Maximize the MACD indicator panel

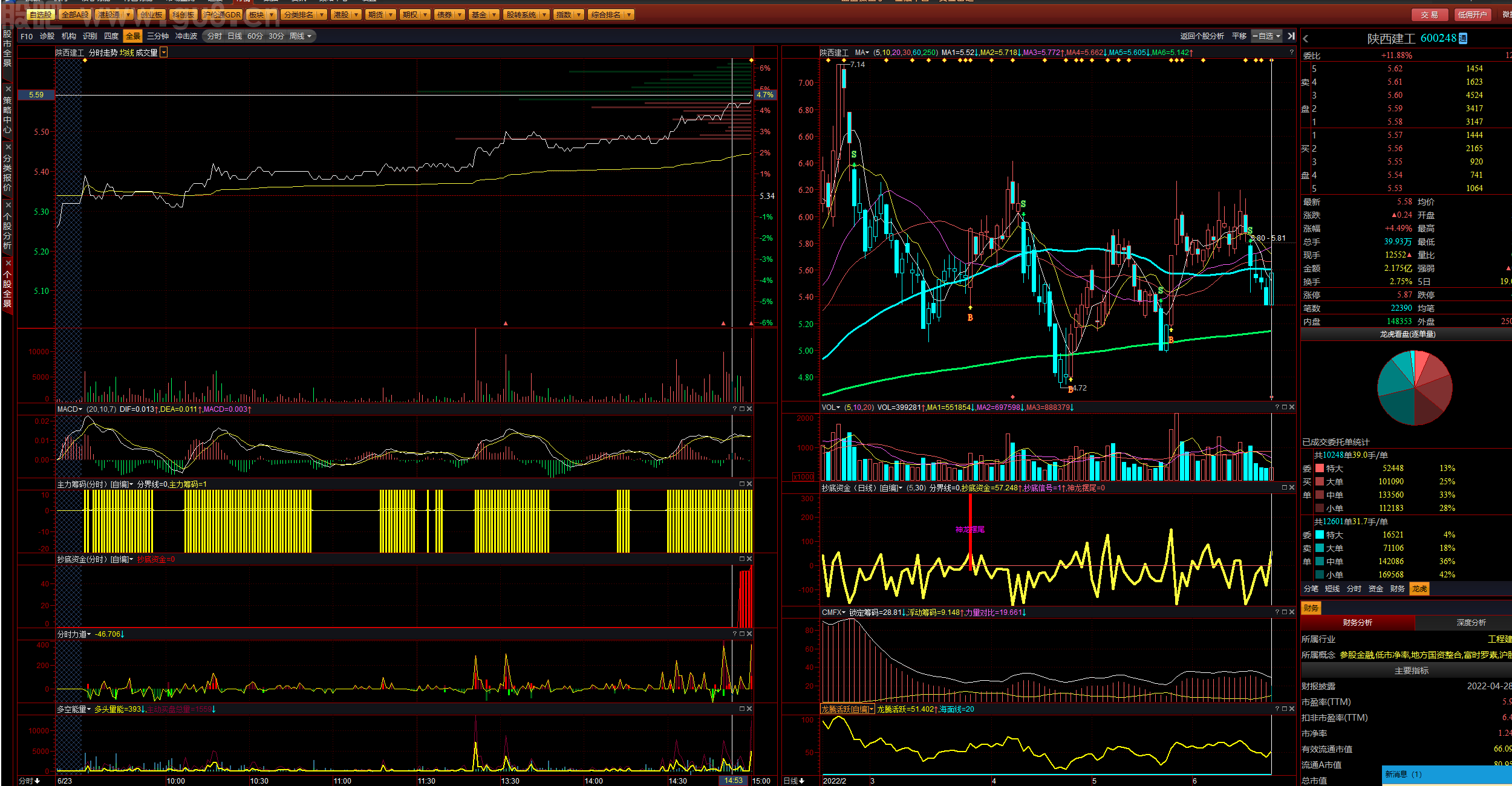click(742, 409)
